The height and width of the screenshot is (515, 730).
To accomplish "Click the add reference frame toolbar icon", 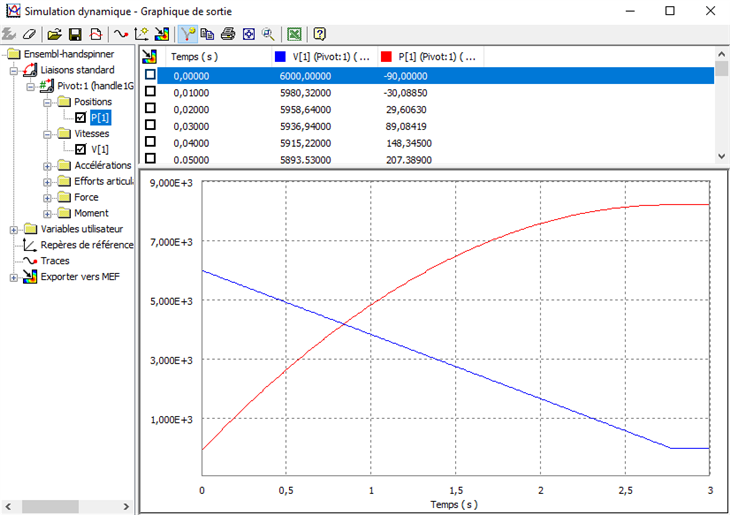I will point(141,34).
